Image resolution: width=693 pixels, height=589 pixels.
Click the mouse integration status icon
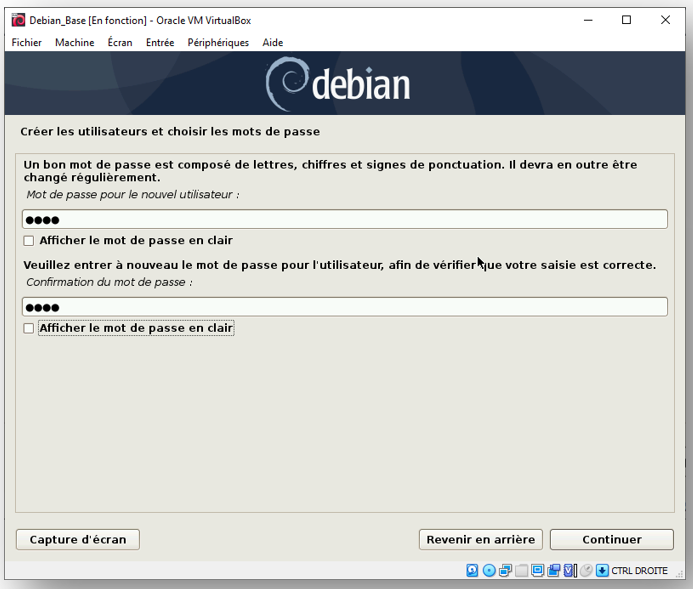[x=586, y=570]
